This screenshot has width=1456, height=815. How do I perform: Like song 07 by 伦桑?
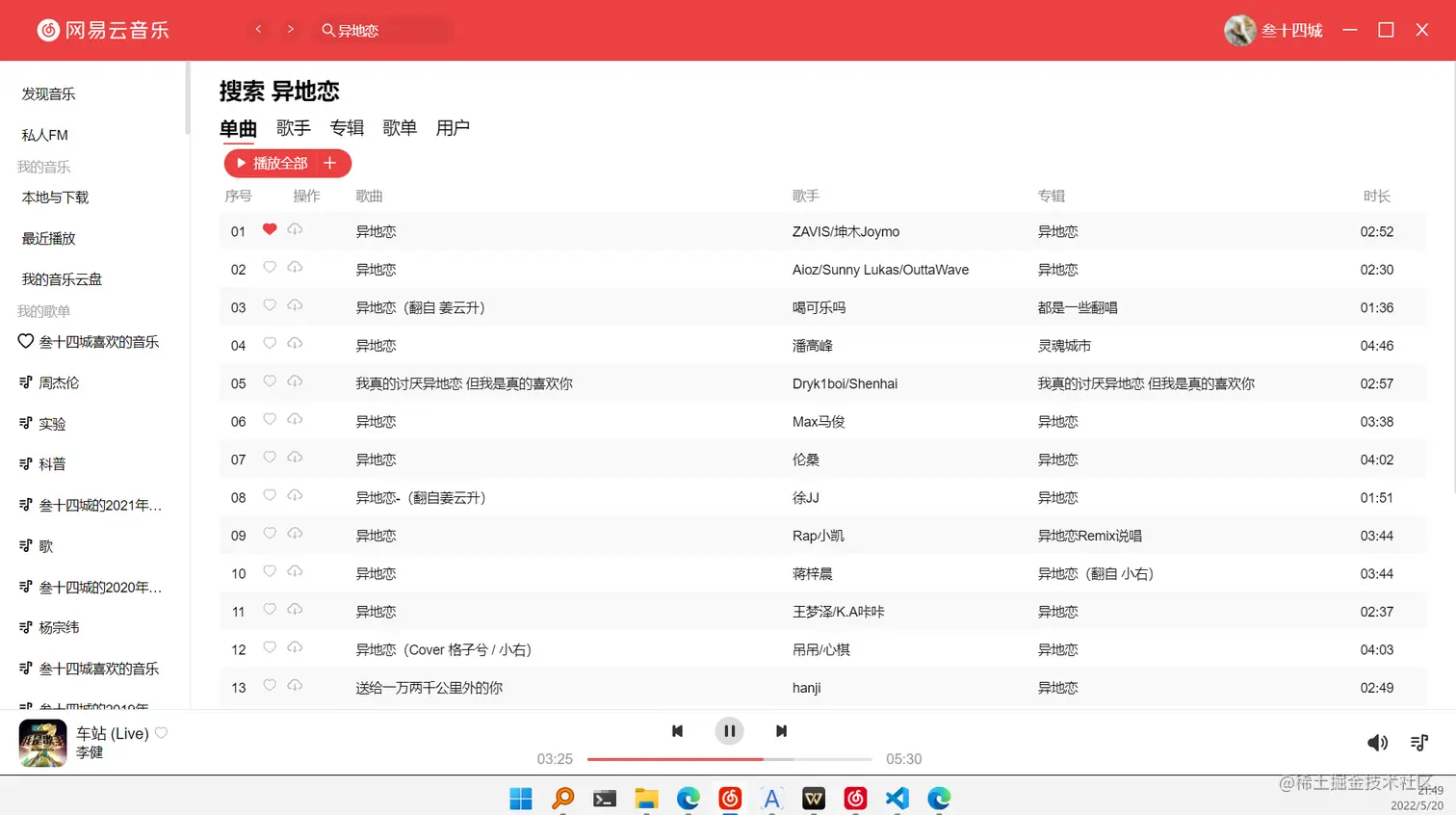tap(270, 458)
